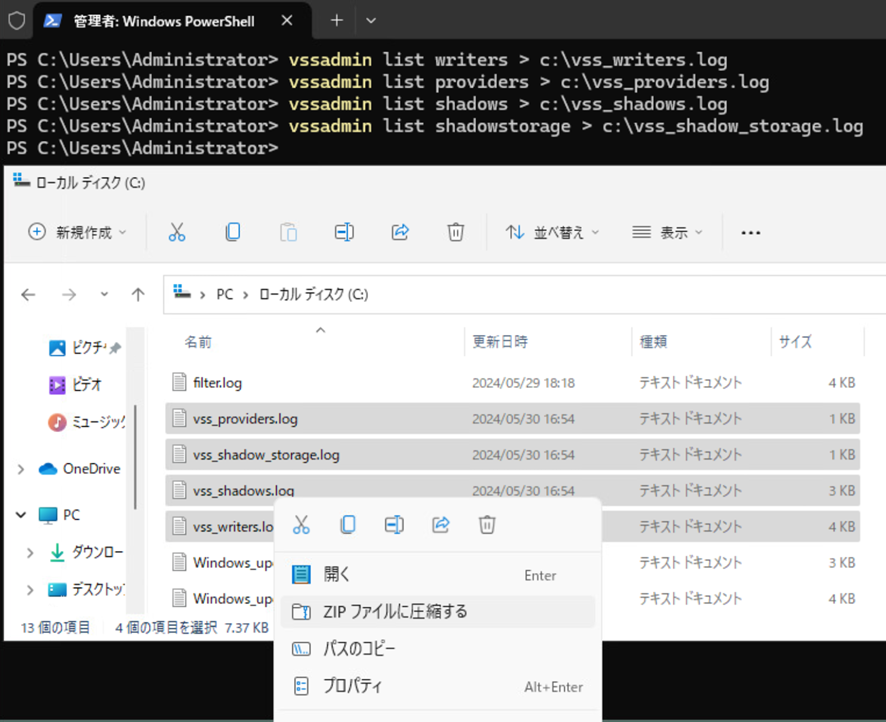
Task: Open プロパティ from context menu
Action: [x=438, y=686]
